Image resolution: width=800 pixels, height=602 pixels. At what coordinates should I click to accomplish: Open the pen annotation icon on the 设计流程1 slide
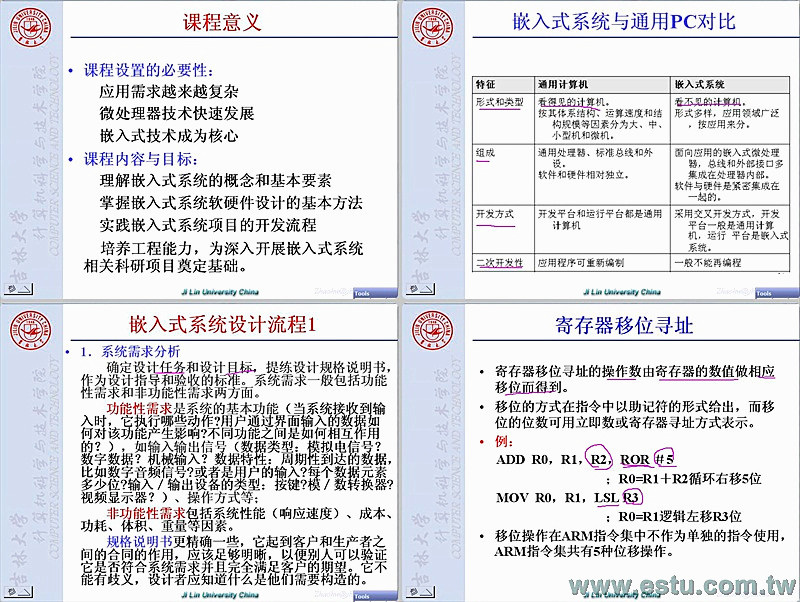(18, 592)
